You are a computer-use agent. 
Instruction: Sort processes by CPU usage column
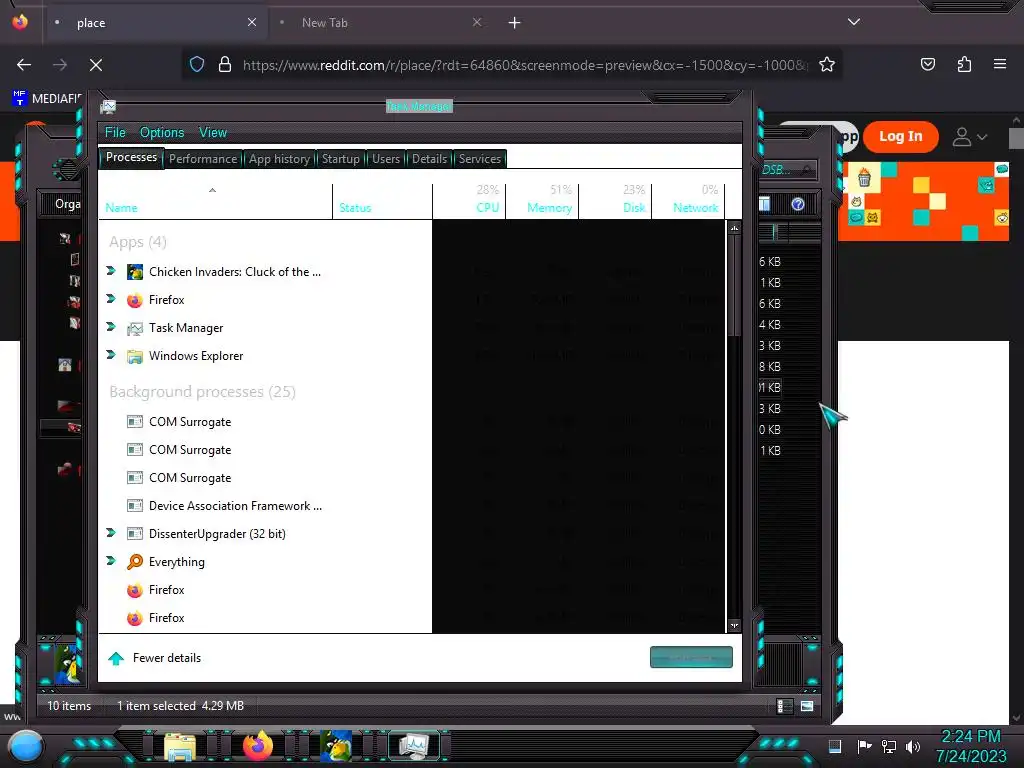[469, 201]
